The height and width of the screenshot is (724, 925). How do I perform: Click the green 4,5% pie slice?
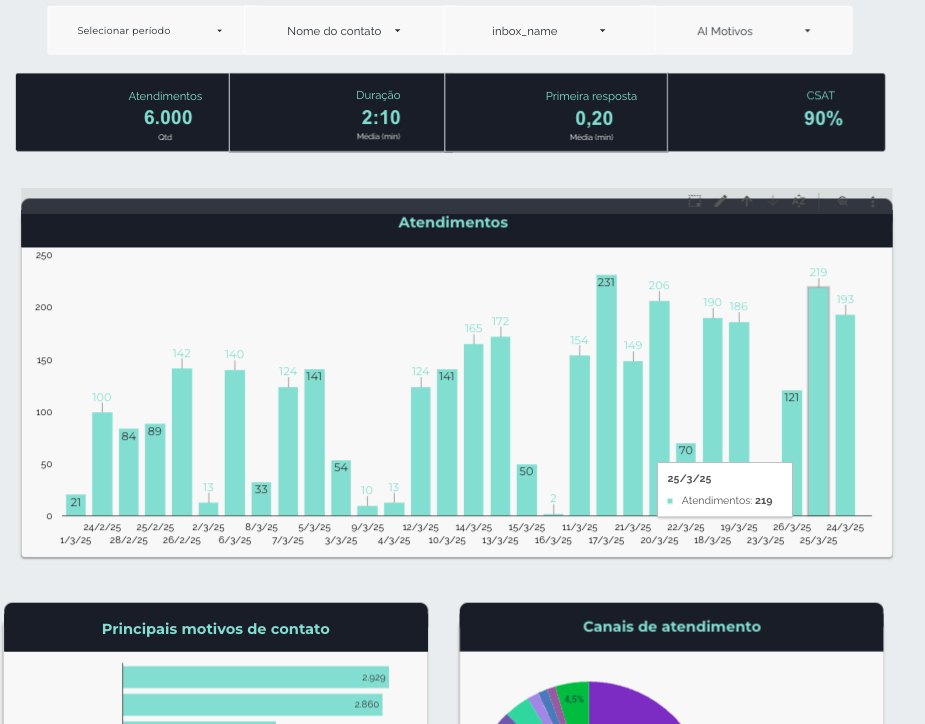[575, 698]
